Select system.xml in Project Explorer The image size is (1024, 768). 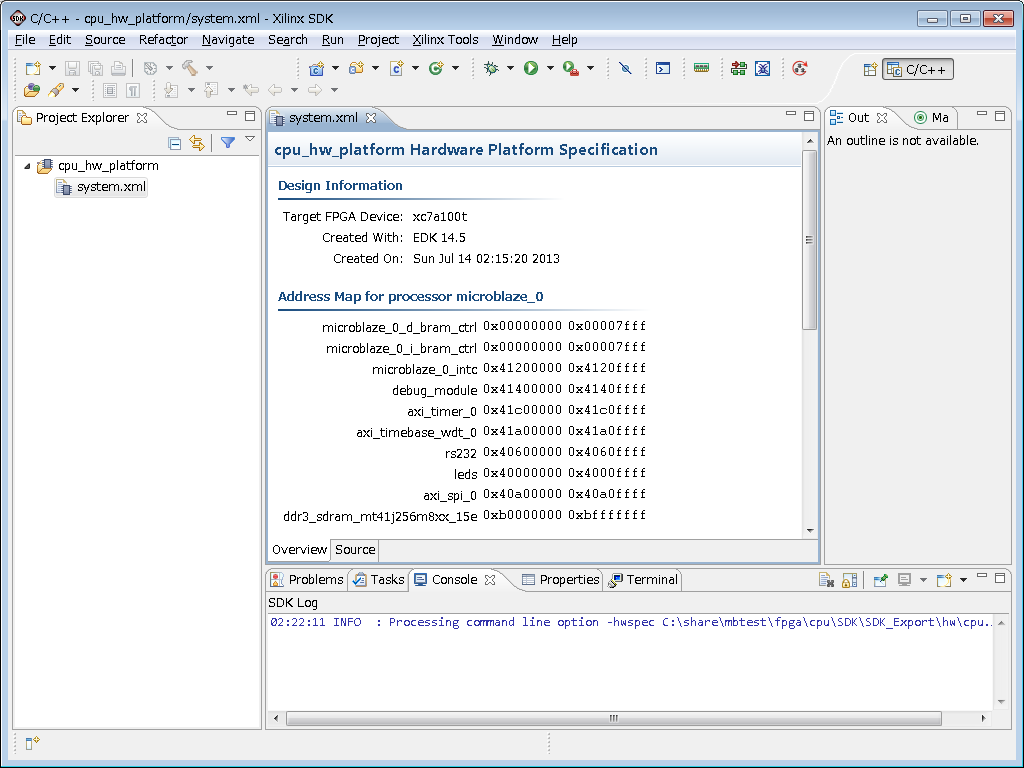coord(111,187)
